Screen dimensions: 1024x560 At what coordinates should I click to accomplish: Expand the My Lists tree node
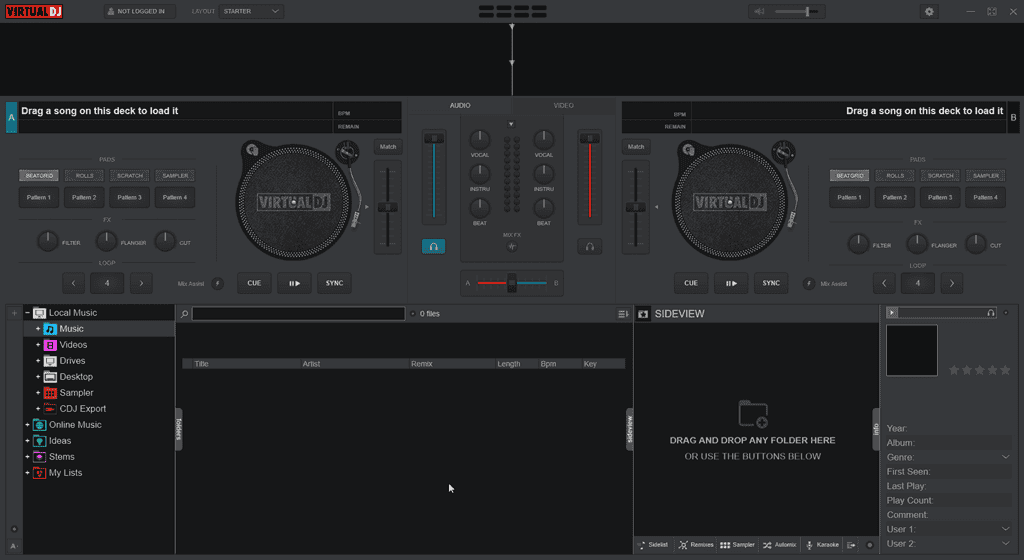pyautogui.click(x=27, y=473)
